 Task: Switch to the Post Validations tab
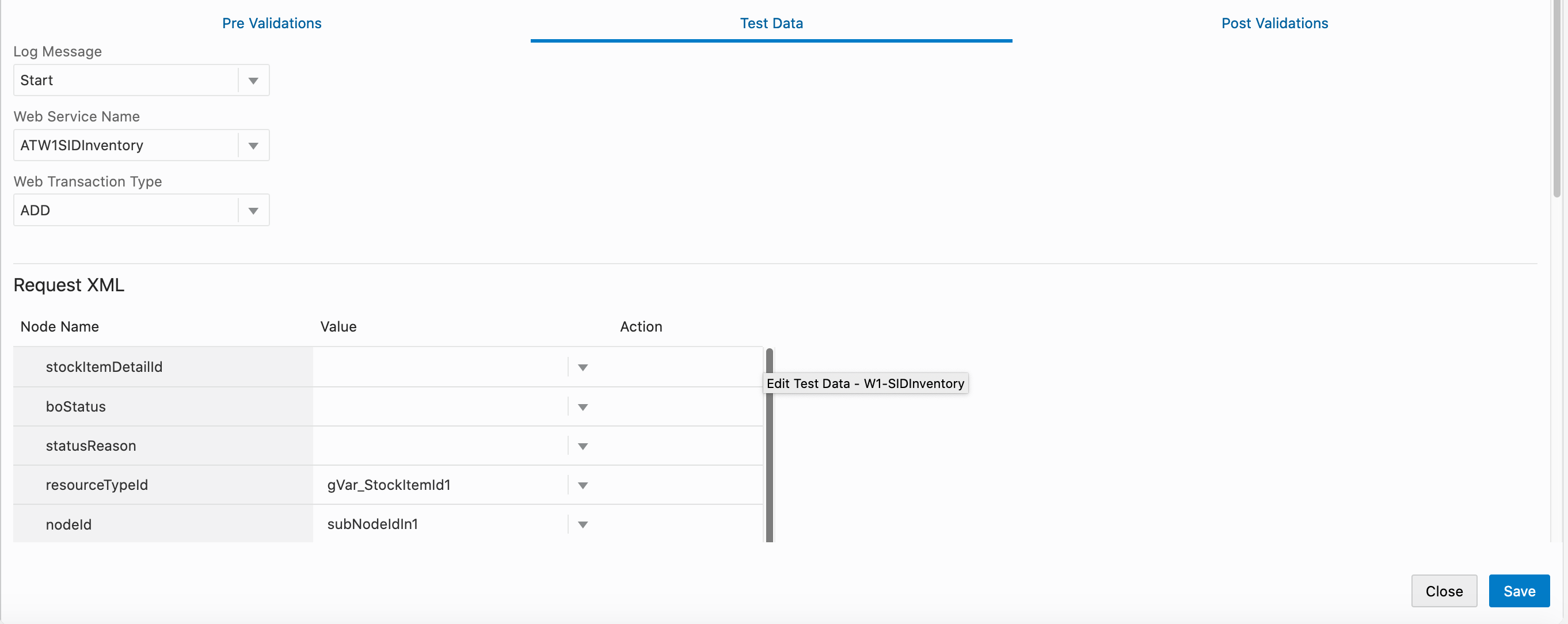click(x=1274, y=23)
